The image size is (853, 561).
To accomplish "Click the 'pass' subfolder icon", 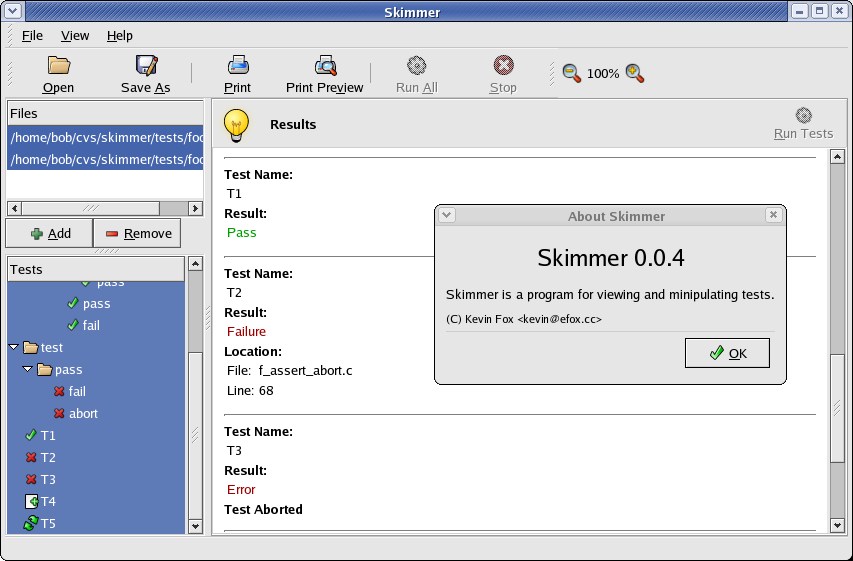I will (x=45, y=369).
